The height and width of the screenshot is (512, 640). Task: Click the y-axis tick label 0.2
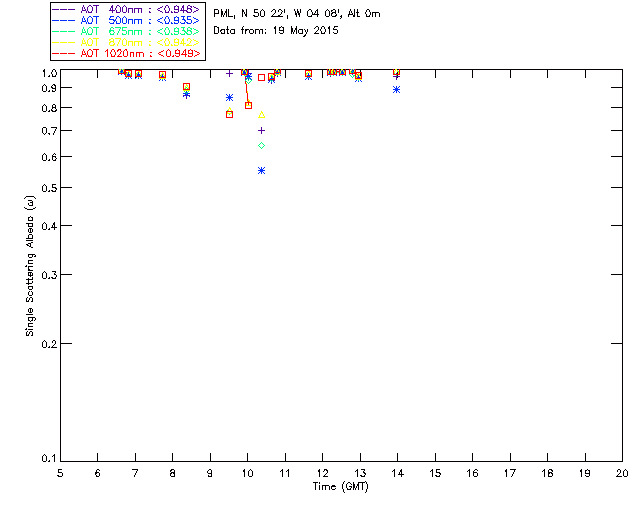click(x=49, y=344)
